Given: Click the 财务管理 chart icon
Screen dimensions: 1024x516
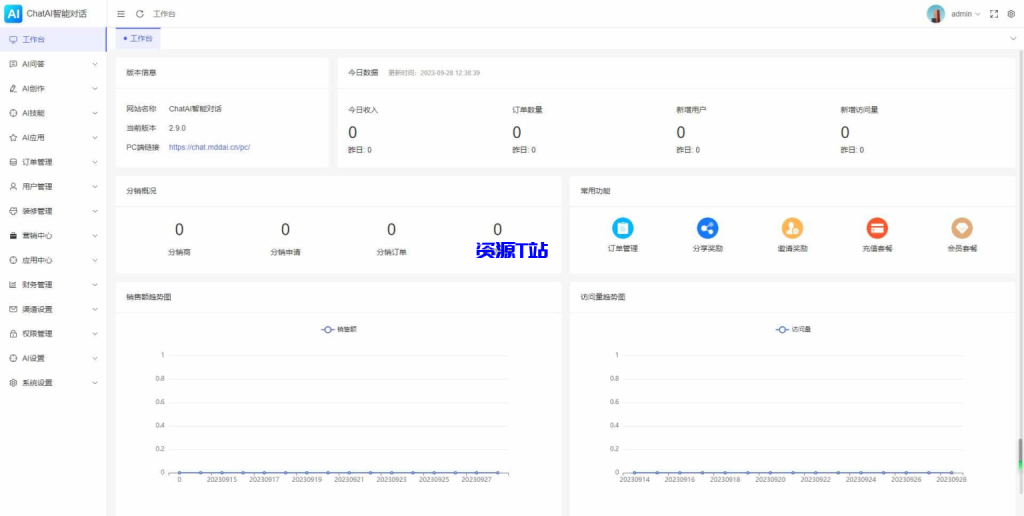Looking at the screenshot, I should [13, 285].
